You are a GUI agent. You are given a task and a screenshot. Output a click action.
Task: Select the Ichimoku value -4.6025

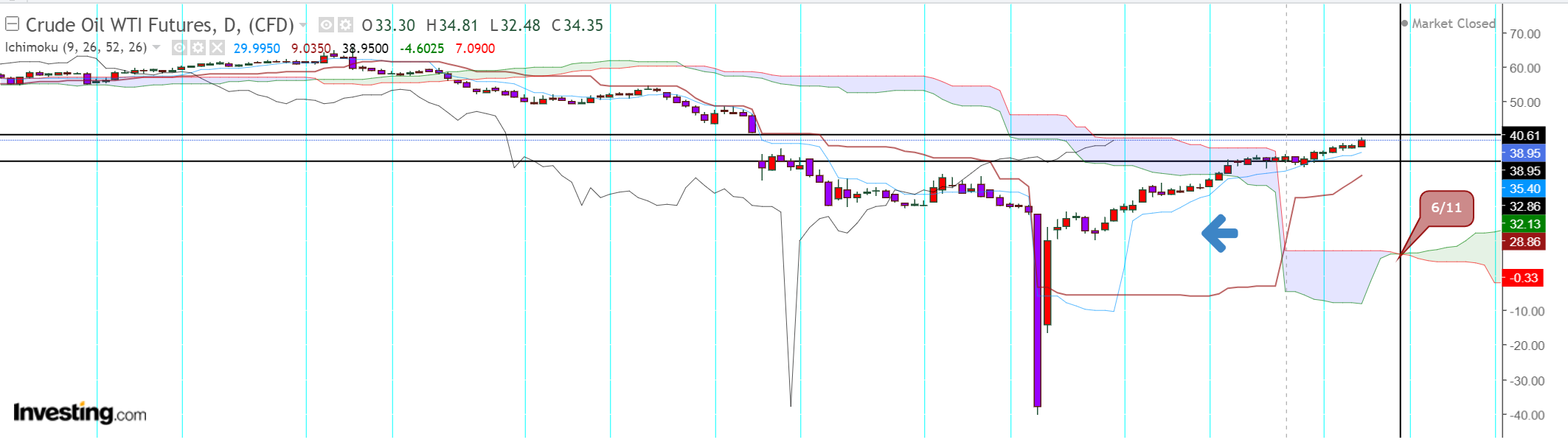422,49
